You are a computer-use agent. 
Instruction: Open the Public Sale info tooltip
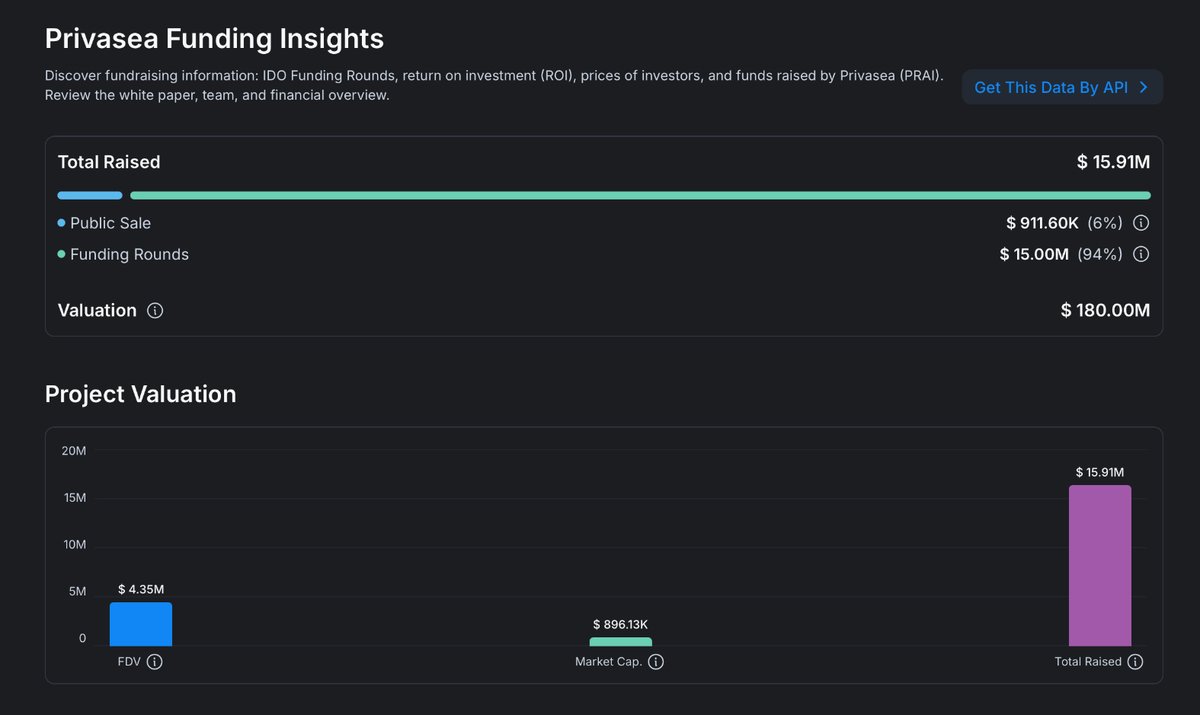[x=1141, y=223]
